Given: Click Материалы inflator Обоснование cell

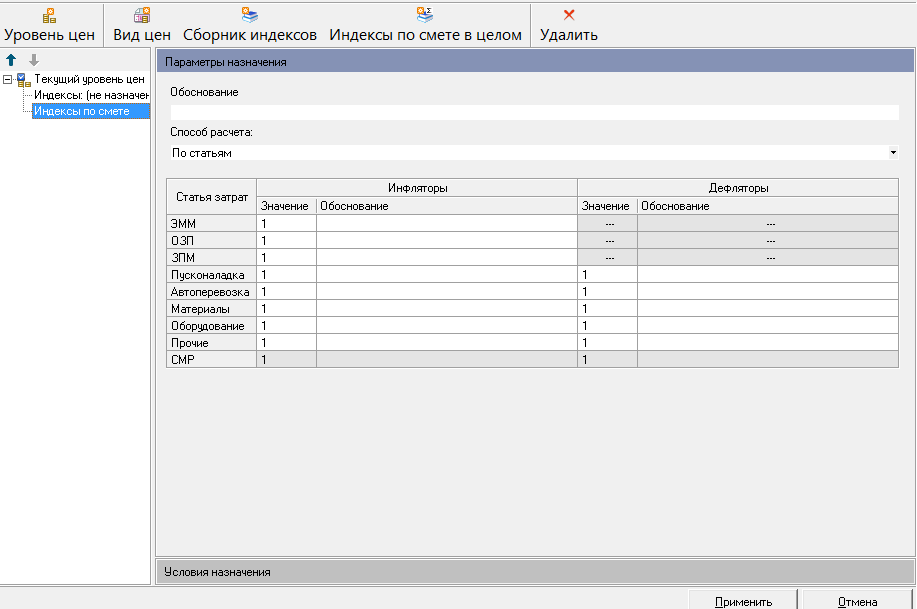Looking at the screenshot, I should pos(447,308).
